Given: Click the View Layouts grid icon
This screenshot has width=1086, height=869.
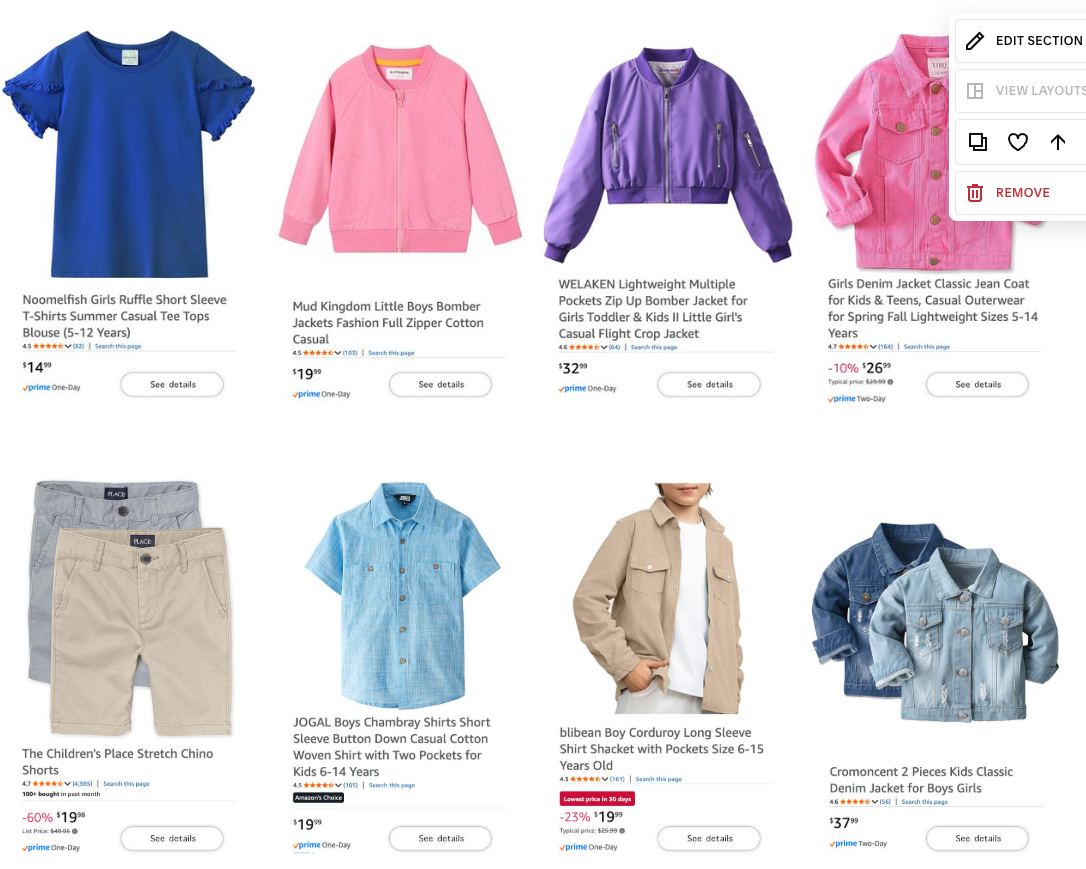Looking at the screenshot, I should [974, 91].
